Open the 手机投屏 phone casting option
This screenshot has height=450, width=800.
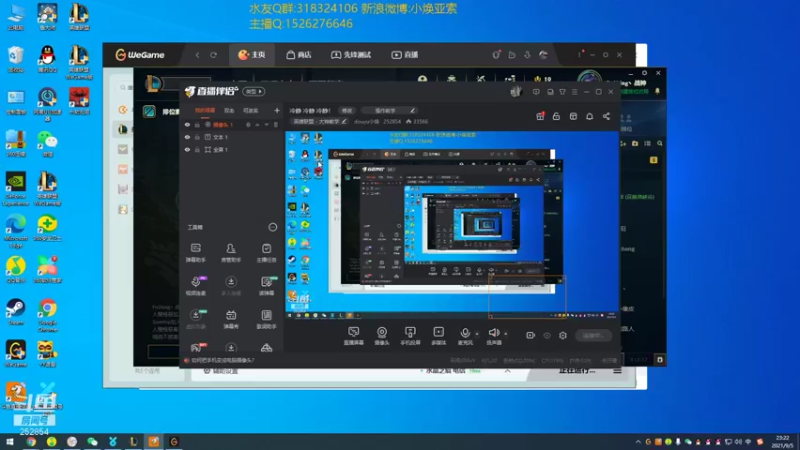coord(410,336)
